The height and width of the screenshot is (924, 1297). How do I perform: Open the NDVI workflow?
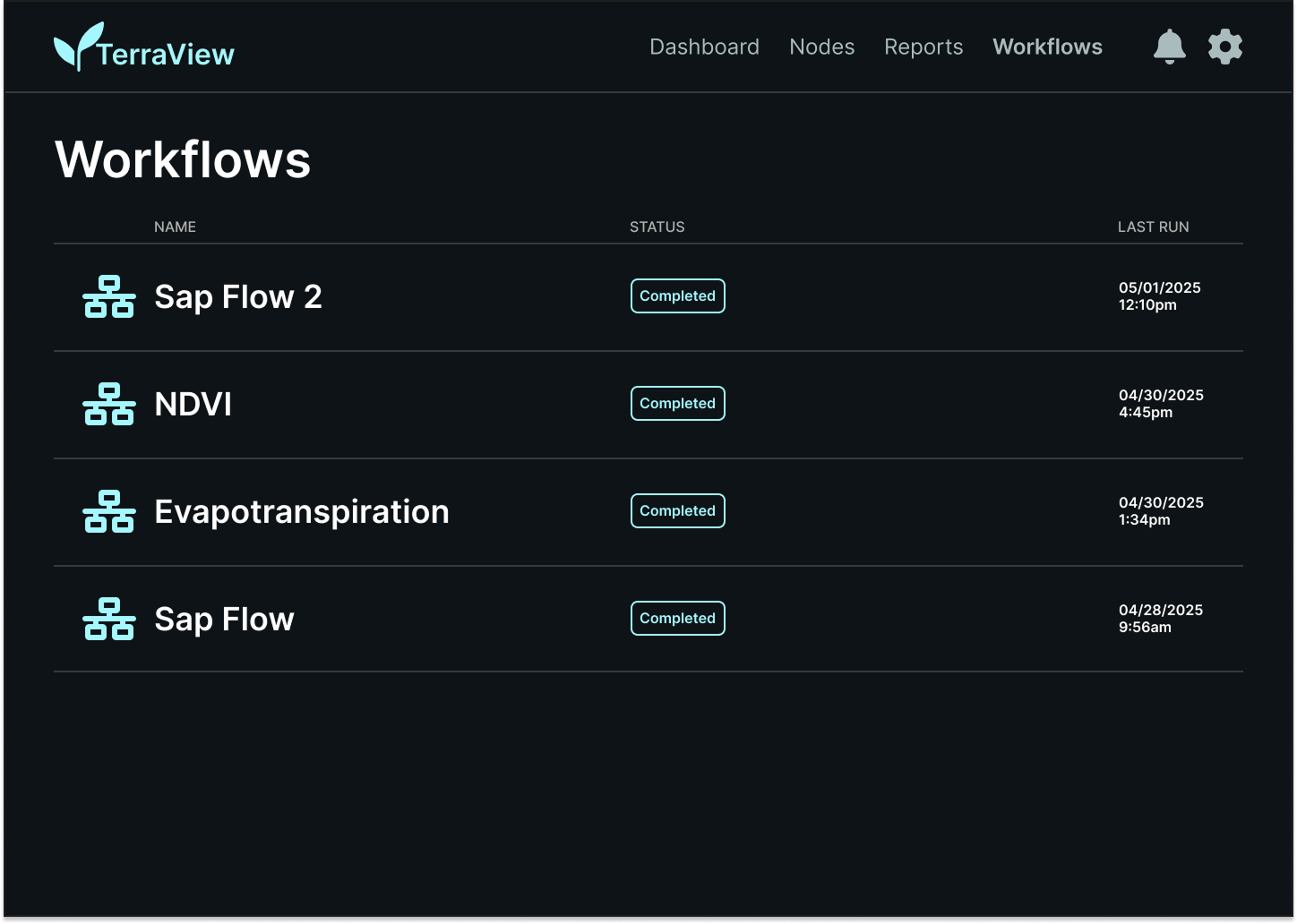[193, 405]
